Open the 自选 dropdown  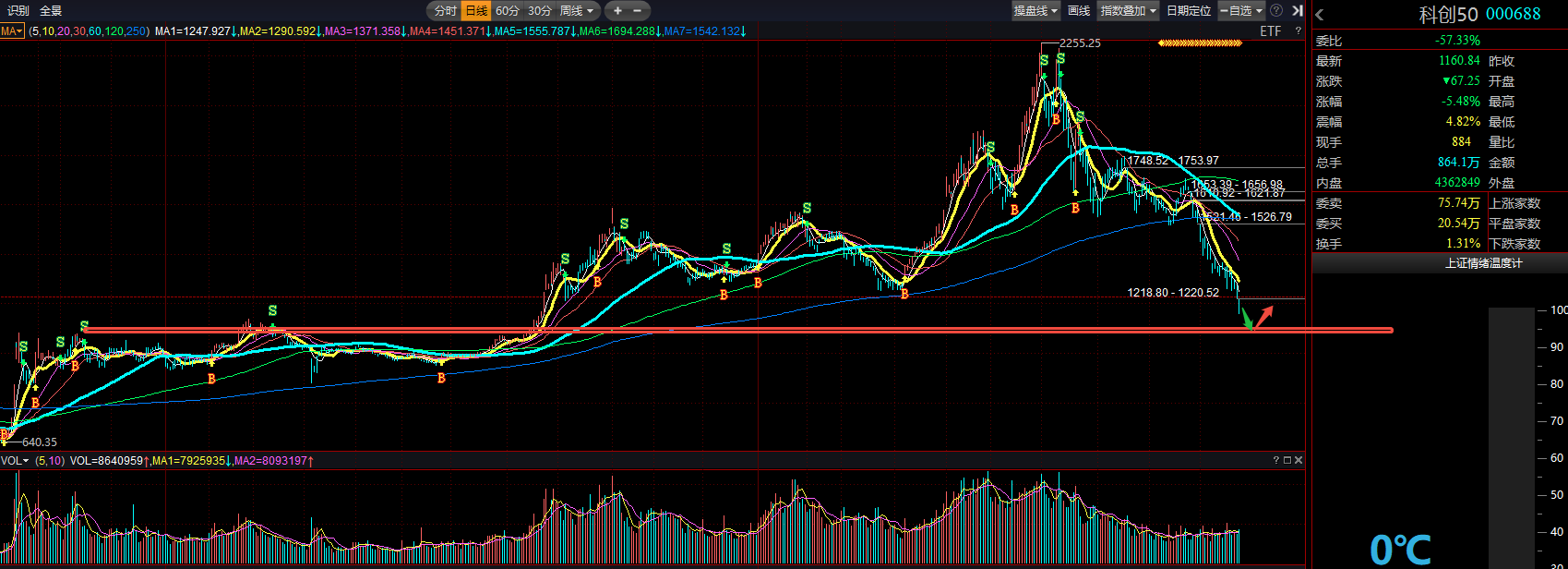coord(1241,11)
